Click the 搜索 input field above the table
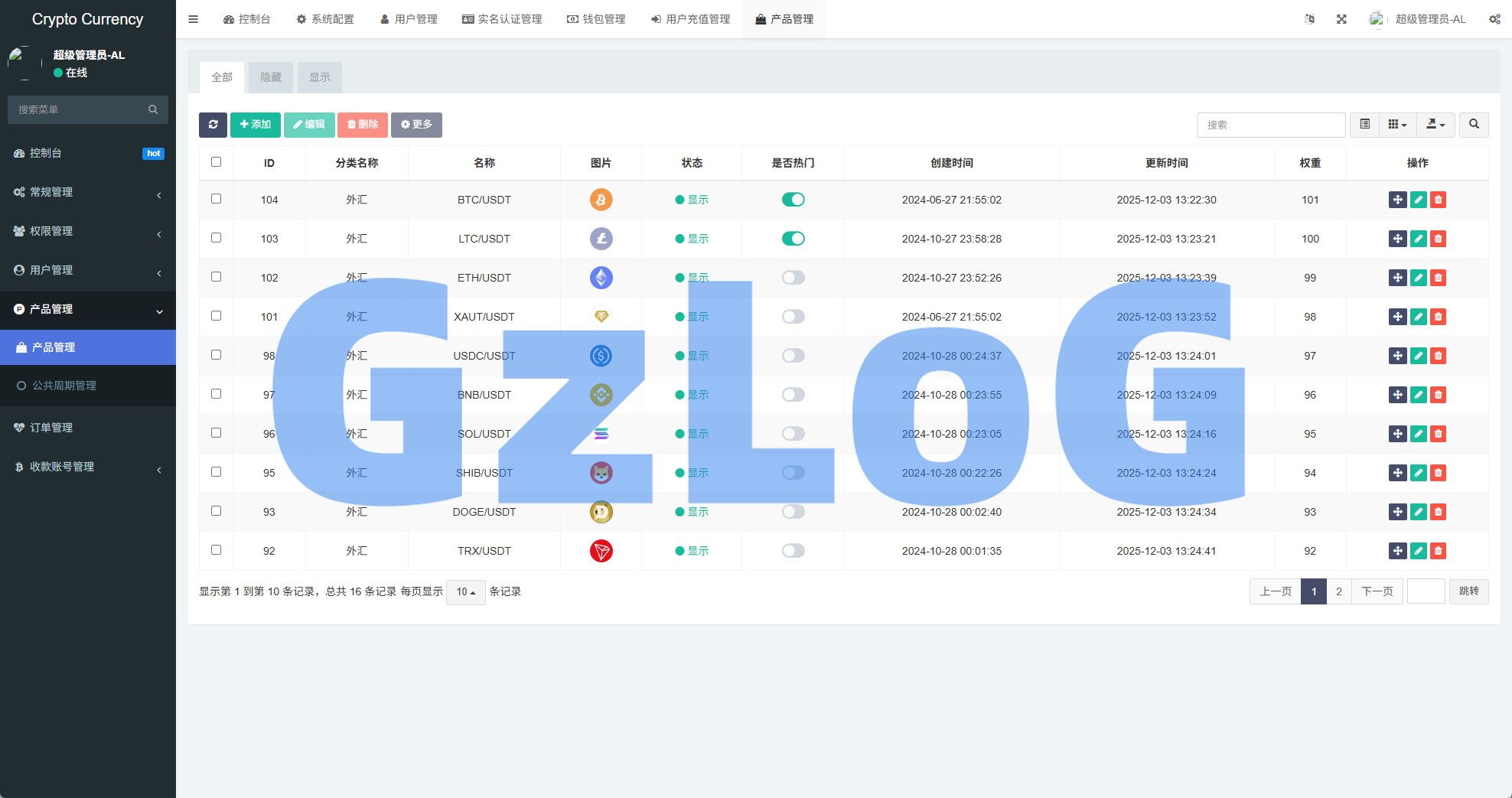The width and height of the screenshot is (1512, 798). click(1270, 124)
